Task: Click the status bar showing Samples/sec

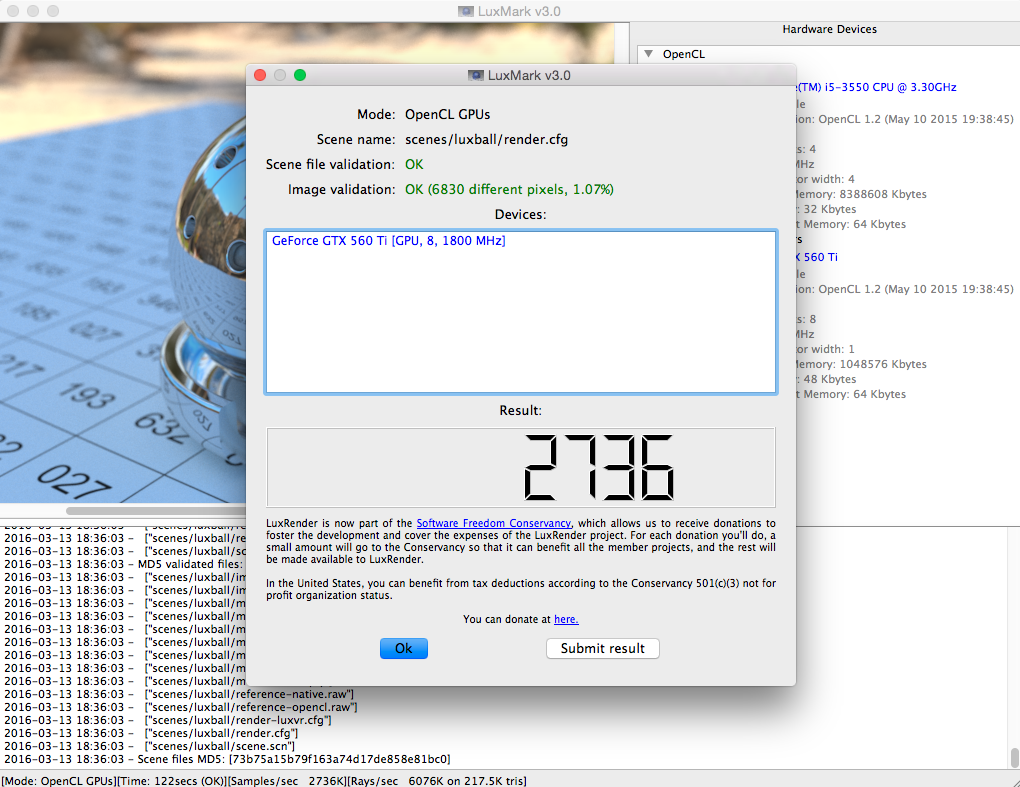Action: pos(264,780)
